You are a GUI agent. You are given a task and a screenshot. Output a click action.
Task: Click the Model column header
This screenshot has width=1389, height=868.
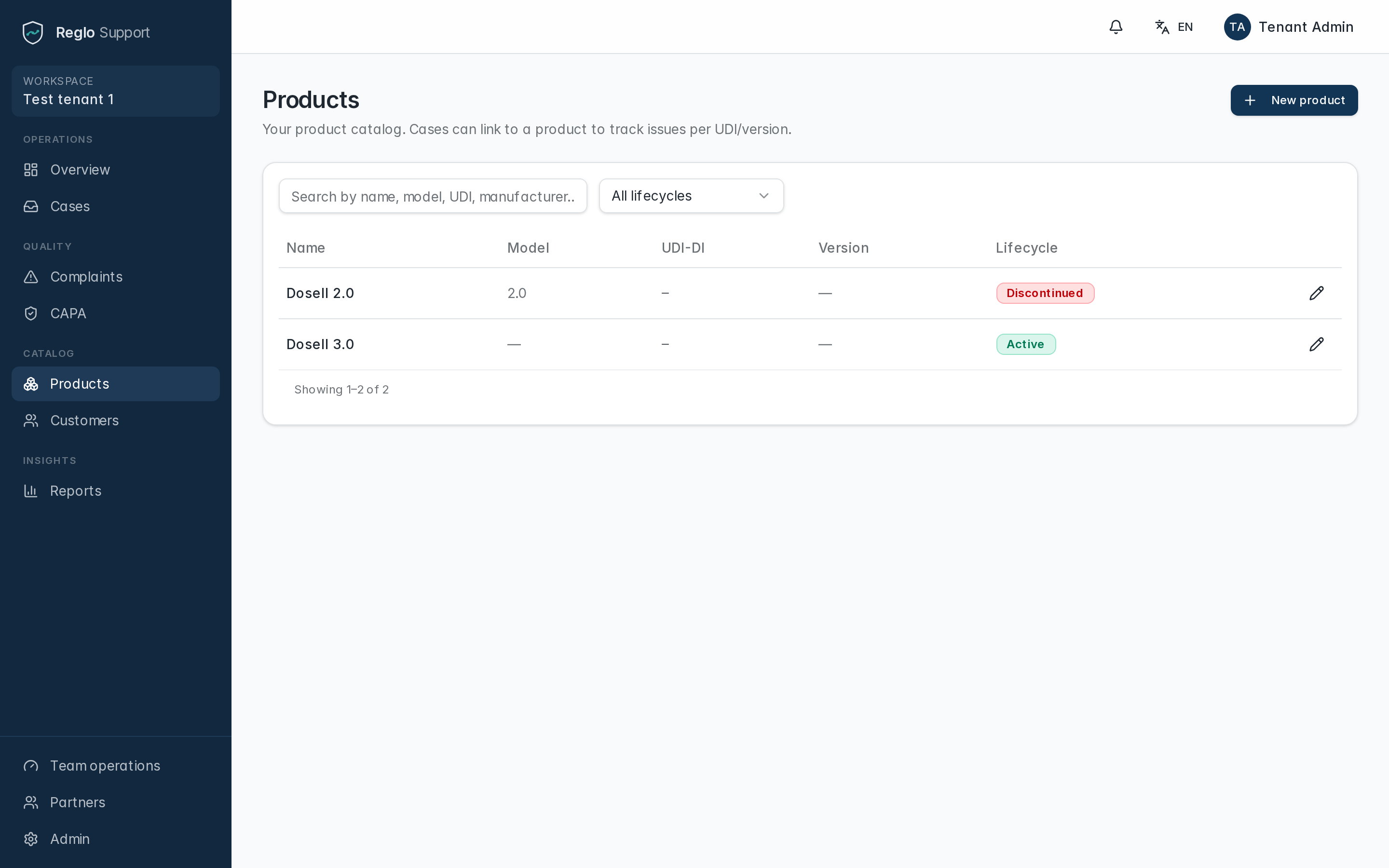point(528,248)
